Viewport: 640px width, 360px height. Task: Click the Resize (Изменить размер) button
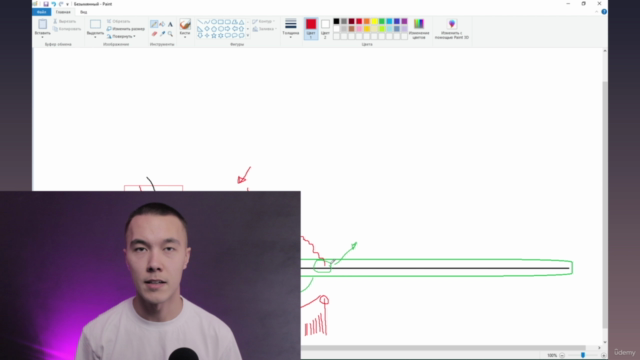(126, 29)
